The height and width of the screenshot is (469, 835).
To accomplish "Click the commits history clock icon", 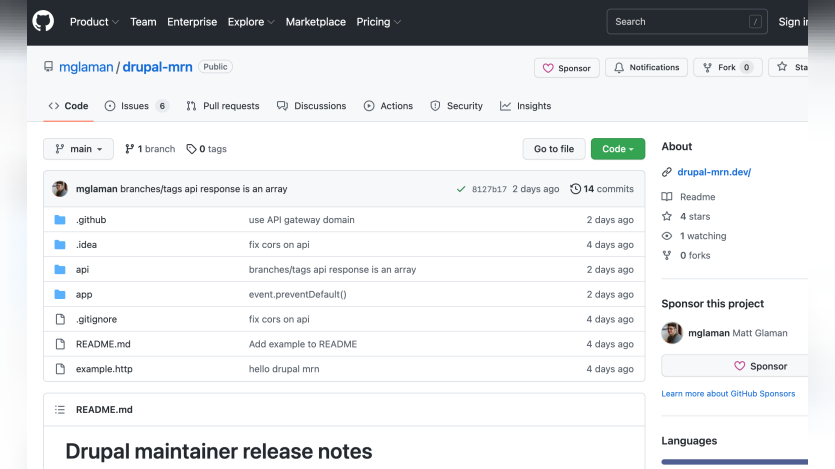I will pyautogui.click(x=575, y=189).
